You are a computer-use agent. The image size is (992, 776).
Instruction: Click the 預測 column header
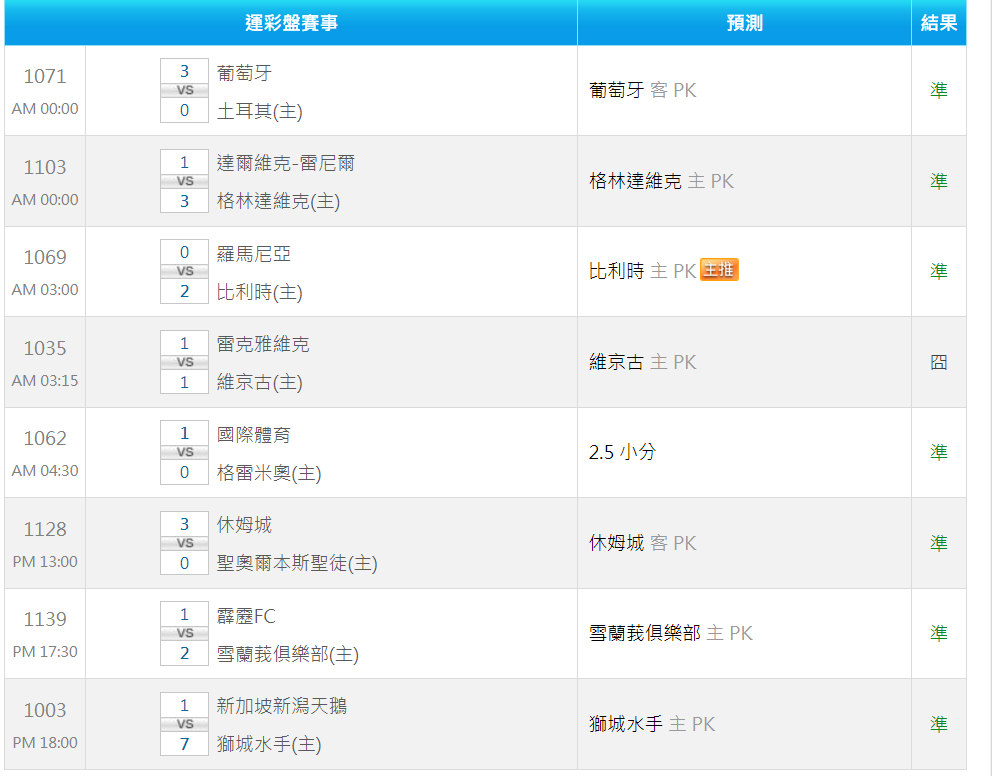tap(745, 23)
